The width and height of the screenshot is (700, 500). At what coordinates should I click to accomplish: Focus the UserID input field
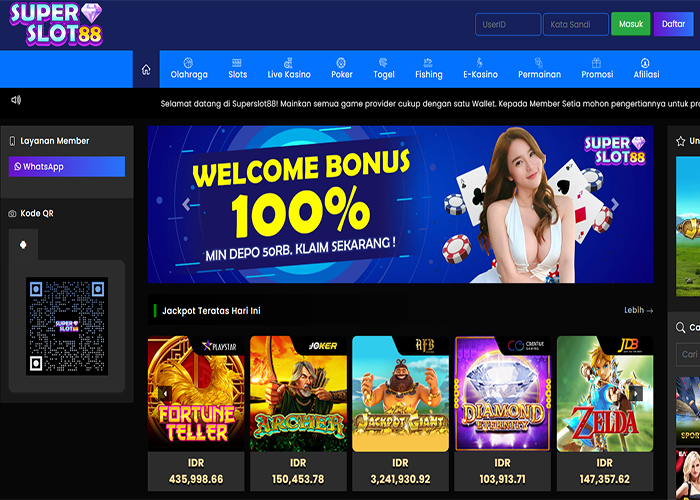coord(508,24)
